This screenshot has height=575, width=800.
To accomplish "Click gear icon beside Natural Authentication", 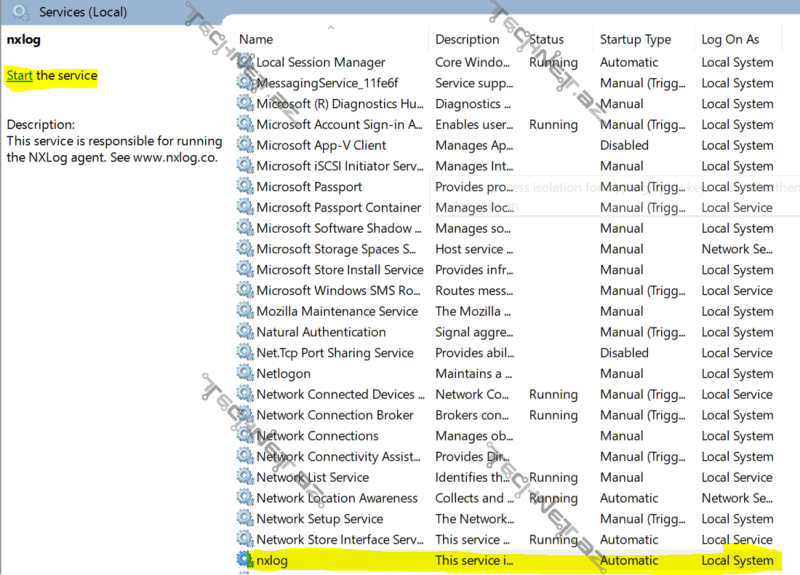I will pos(245,332).
